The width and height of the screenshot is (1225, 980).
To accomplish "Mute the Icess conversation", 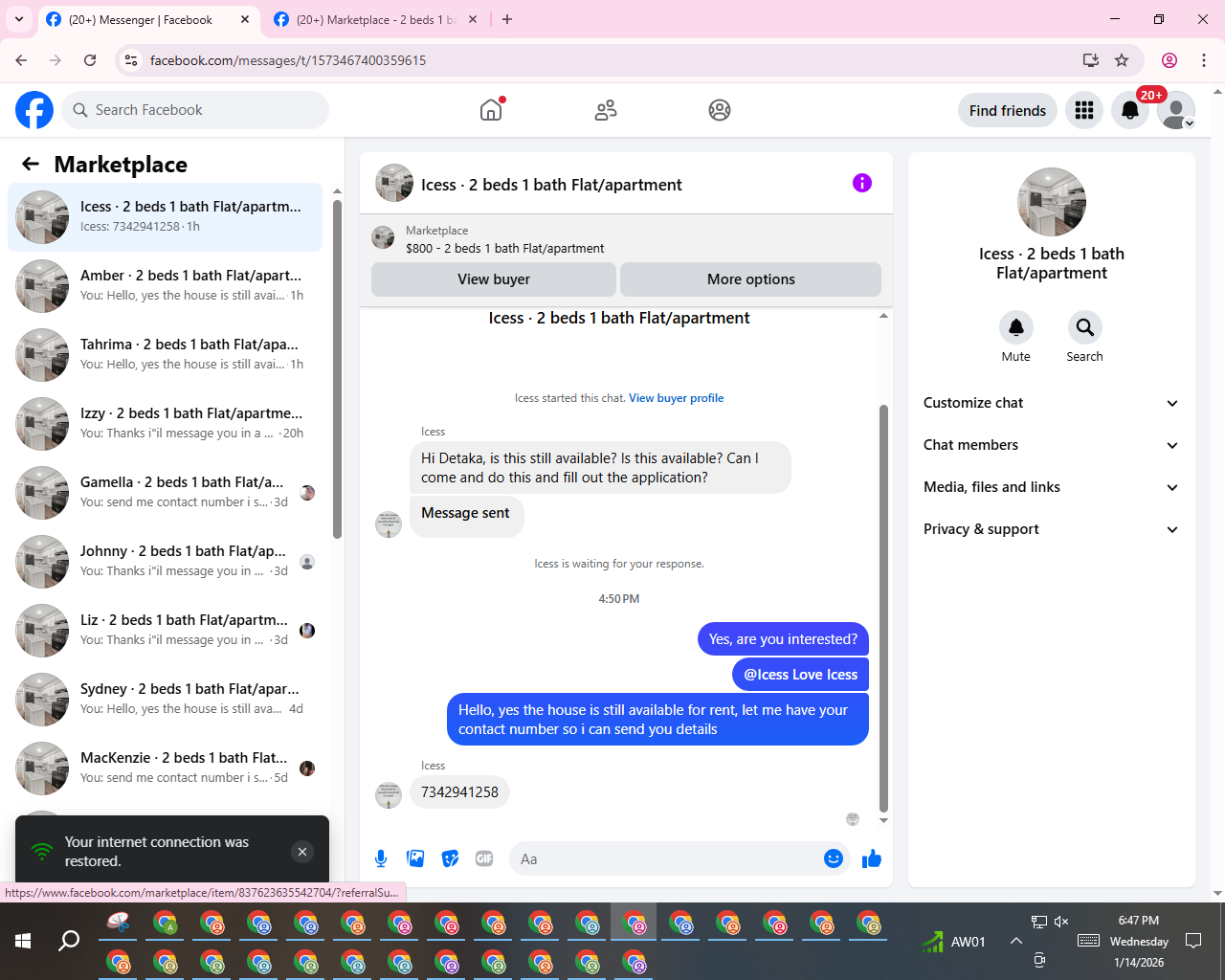I will coord(1016,327).
